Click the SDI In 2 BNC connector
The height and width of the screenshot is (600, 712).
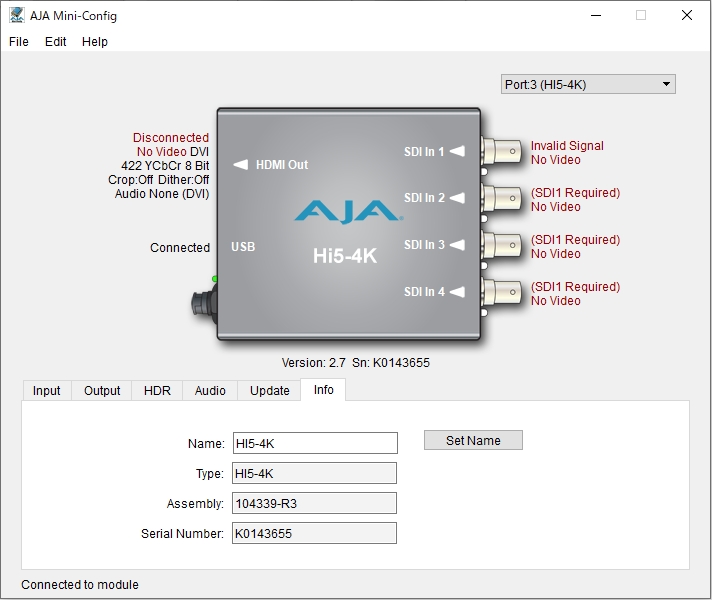tap(502, 199)
